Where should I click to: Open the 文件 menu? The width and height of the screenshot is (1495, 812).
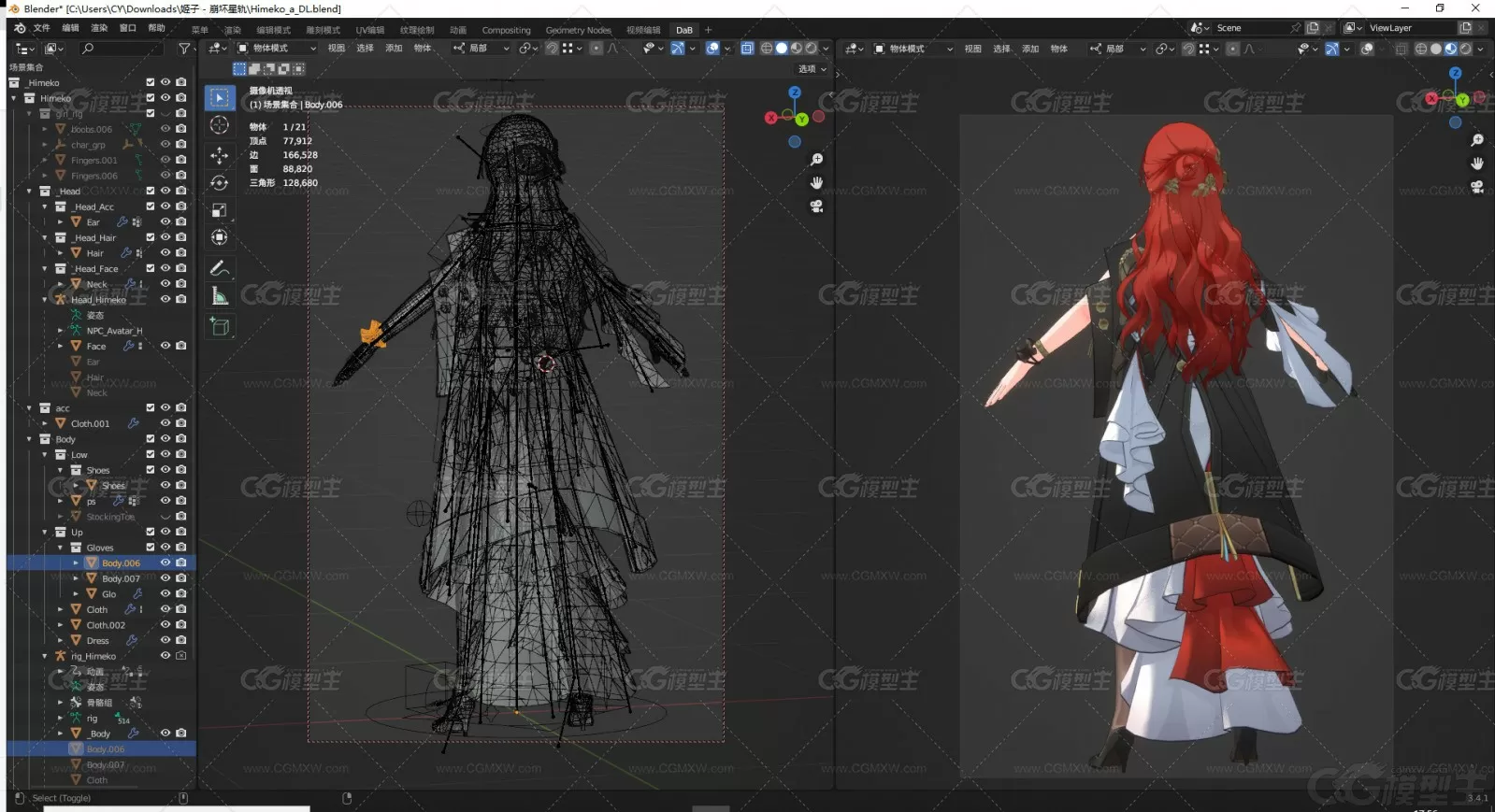[42, 28]
